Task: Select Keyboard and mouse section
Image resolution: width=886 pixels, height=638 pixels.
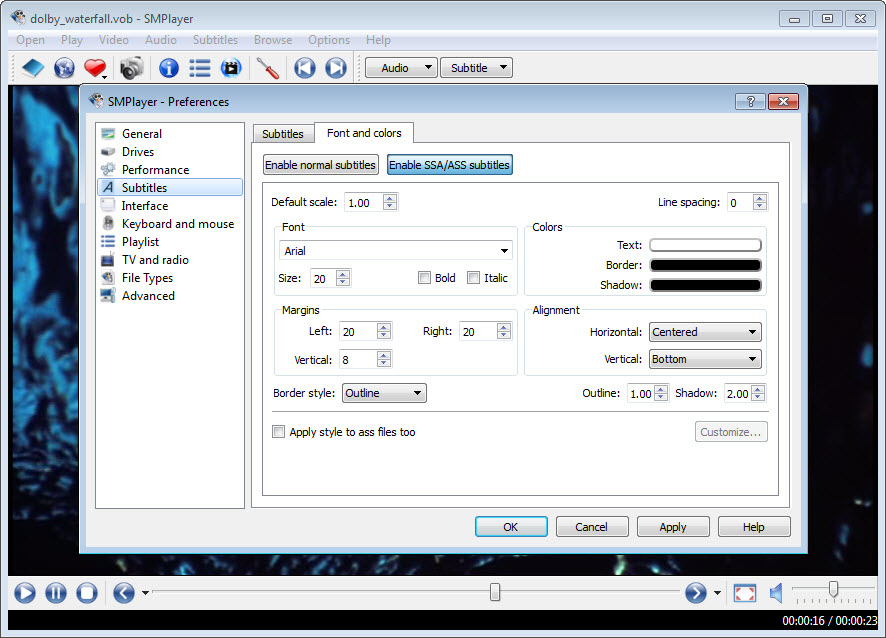Action: (x=170, y=224)
